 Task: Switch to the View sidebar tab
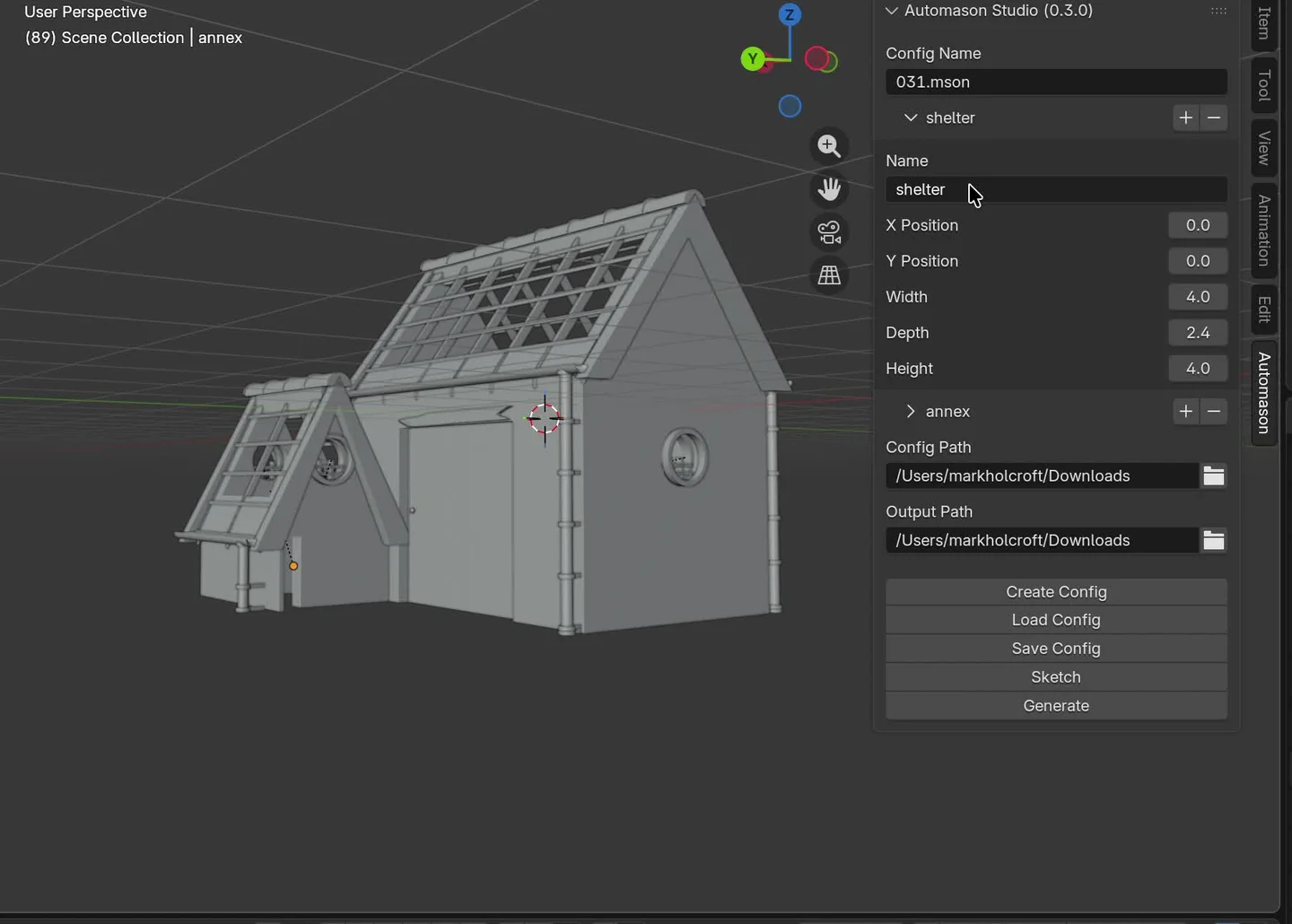click(1264, 148)
